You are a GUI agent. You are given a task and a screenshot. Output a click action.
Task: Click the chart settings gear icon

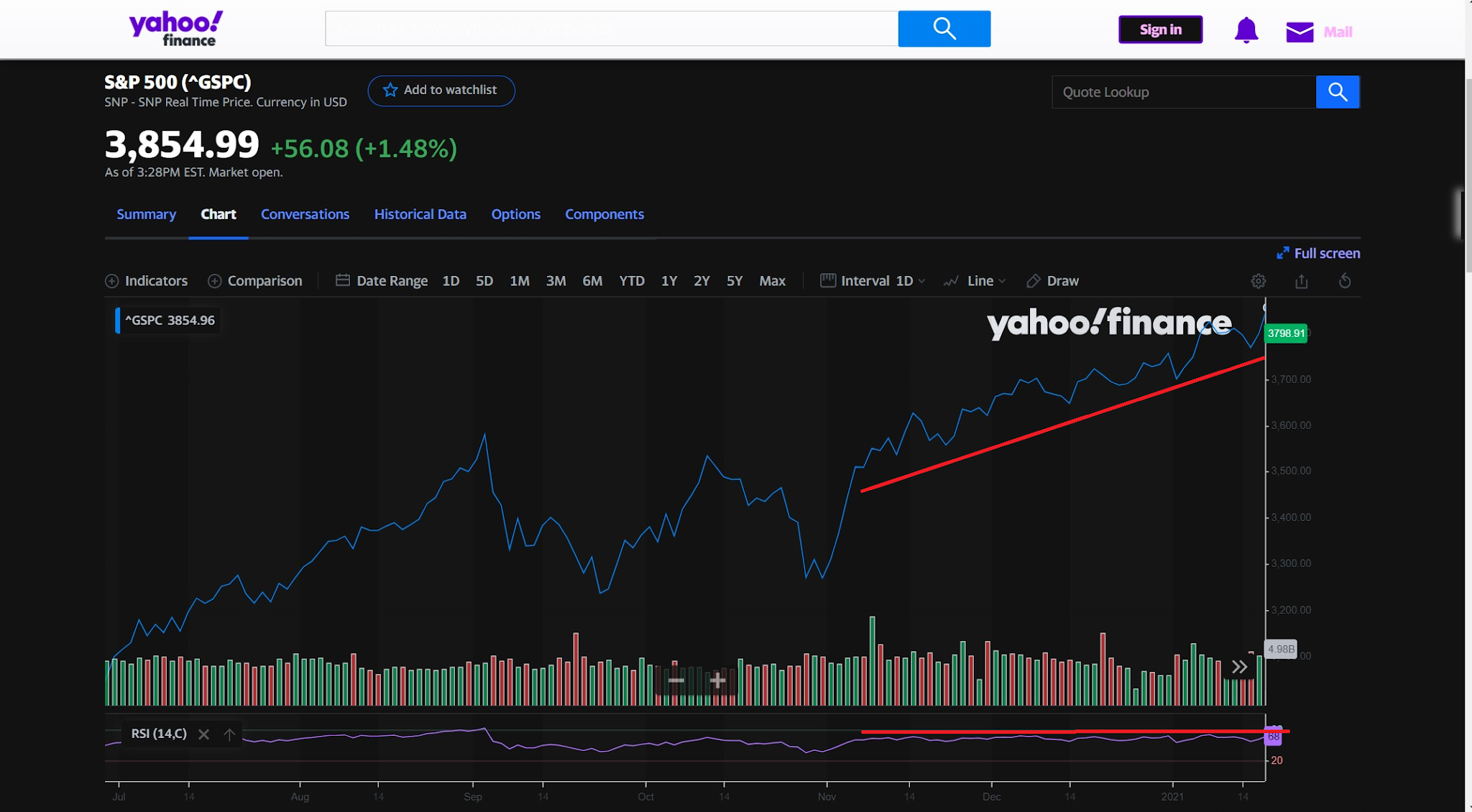pyautogui.click(x=1258, y=281)
